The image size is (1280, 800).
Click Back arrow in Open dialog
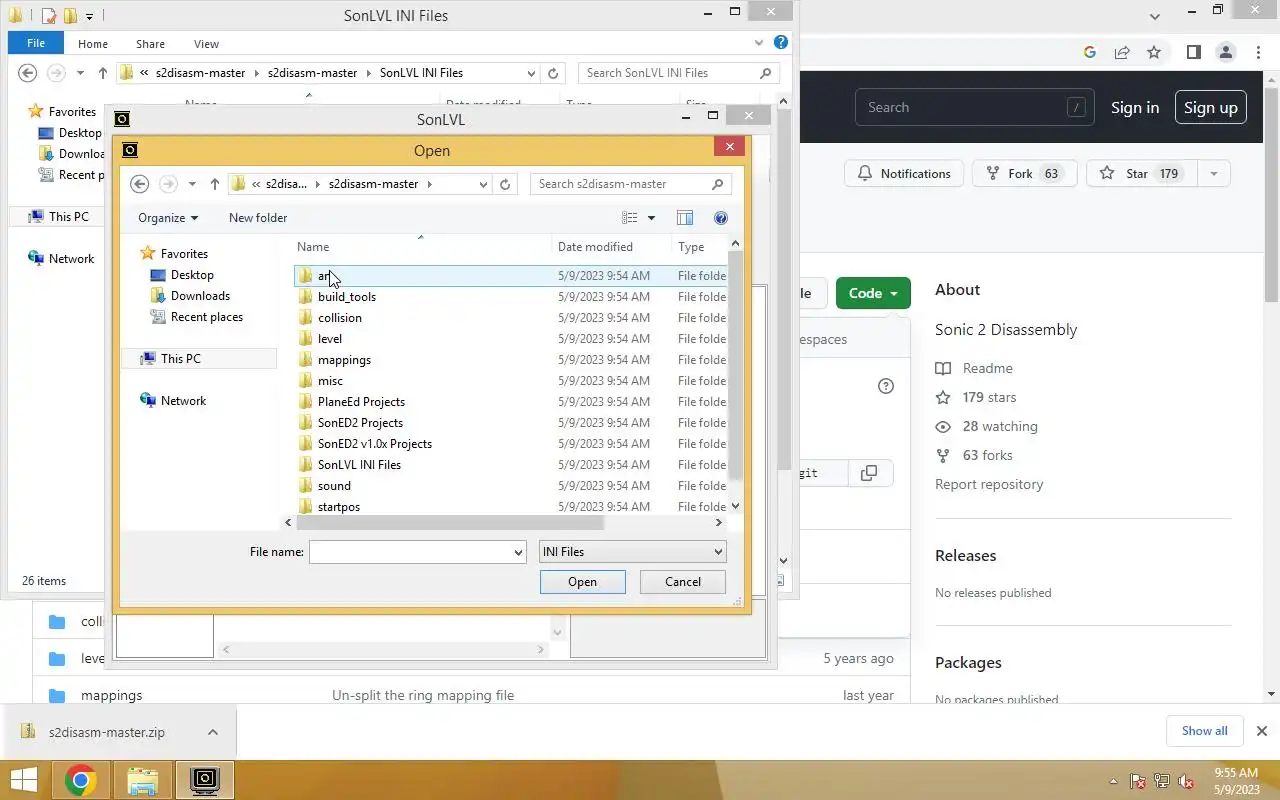pyautogui.click(x=140, y=184)
